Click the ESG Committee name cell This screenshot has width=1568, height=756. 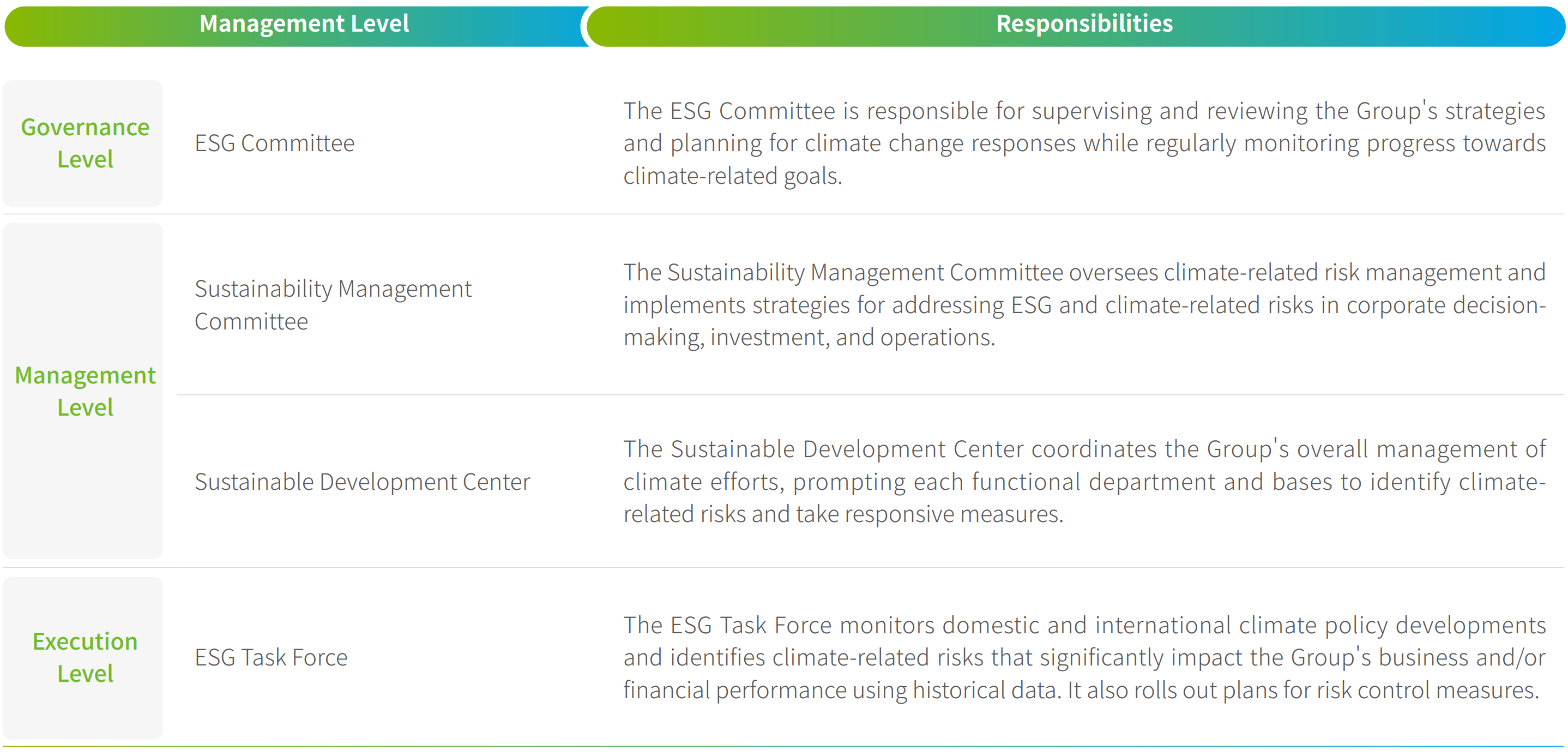275,143
